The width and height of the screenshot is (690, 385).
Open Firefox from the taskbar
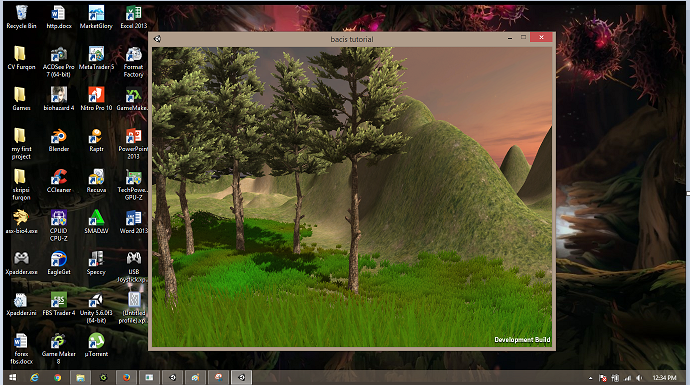point(126,378)
